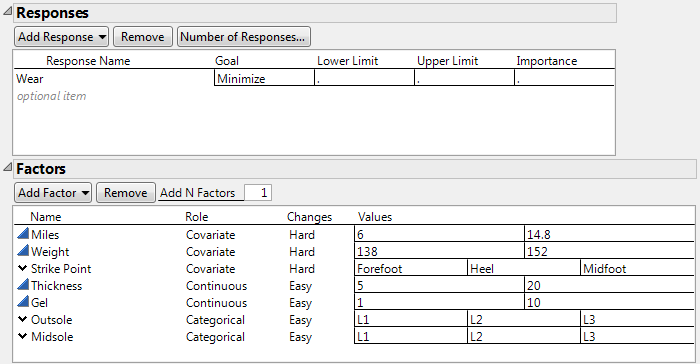
Task: Edit Midsole level L1 cell
Action: (411, 336)
